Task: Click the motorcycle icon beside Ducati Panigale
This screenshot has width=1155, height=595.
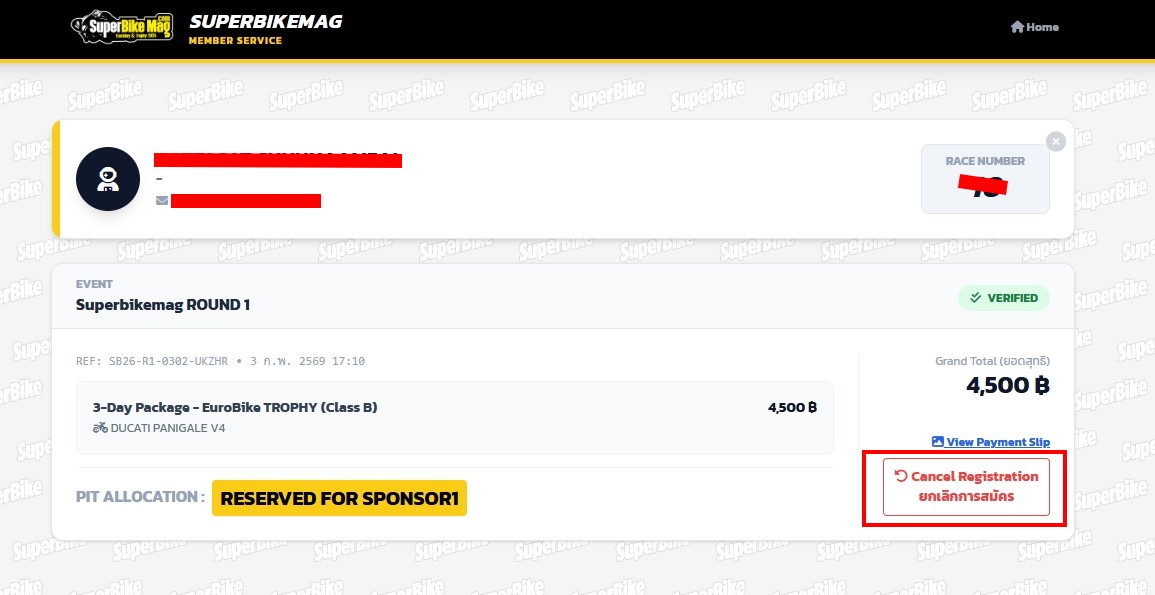Action: [x=100, y=428]
